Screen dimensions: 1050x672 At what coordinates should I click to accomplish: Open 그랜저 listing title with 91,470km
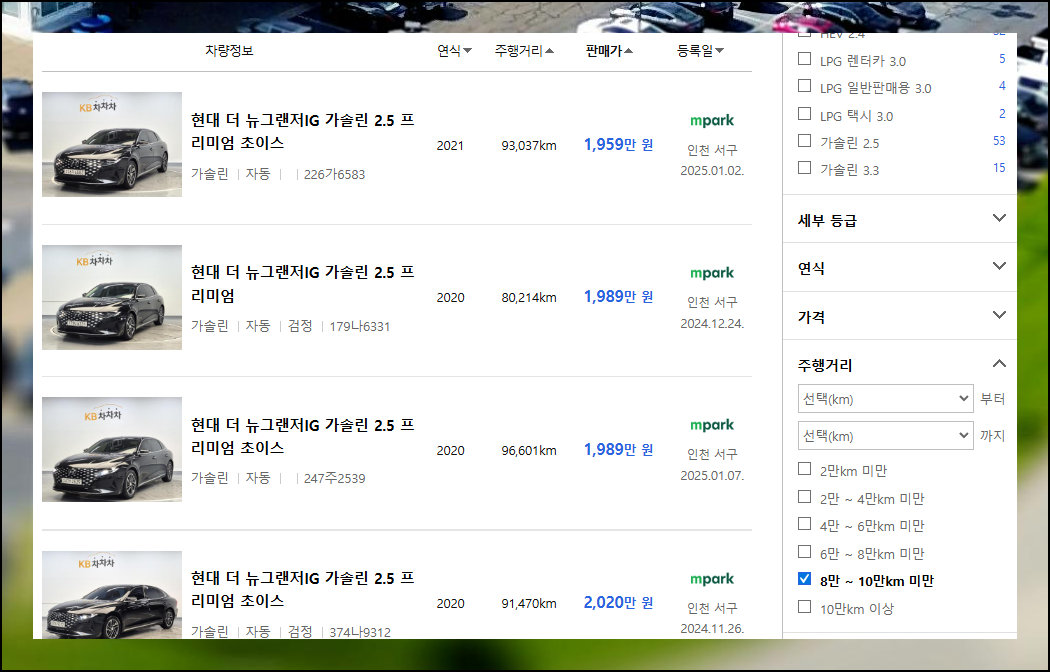pos(303,589)
